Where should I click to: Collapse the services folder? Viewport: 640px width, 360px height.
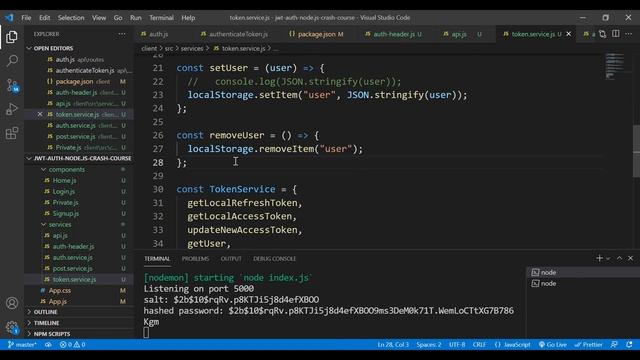click(60, 224)
